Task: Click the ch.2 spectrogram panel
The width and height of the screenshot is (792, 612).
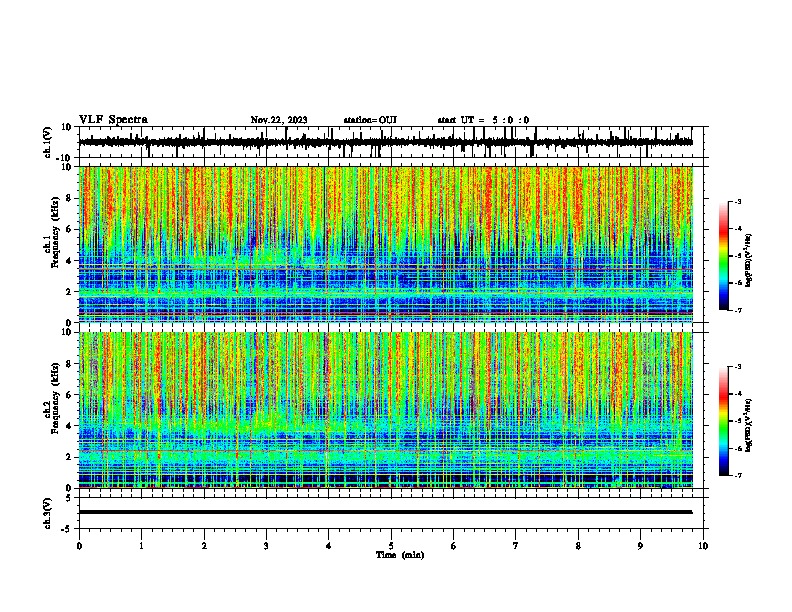Action: point(386,410)
